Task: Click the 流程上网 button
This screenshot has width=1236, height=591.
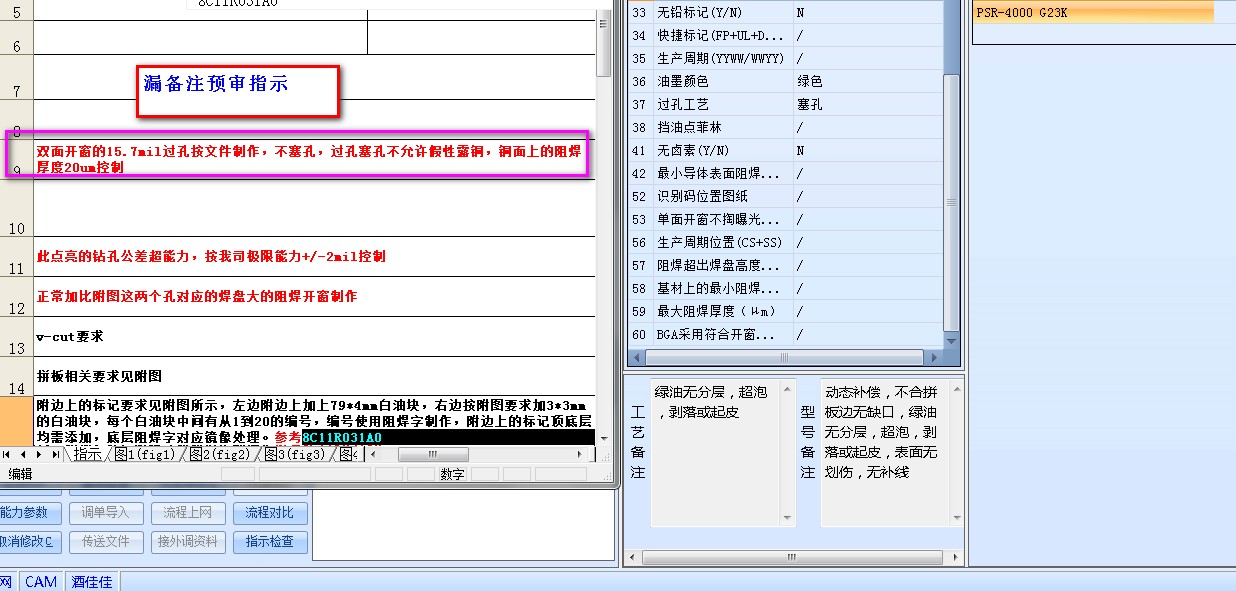Action: (188, 513)
